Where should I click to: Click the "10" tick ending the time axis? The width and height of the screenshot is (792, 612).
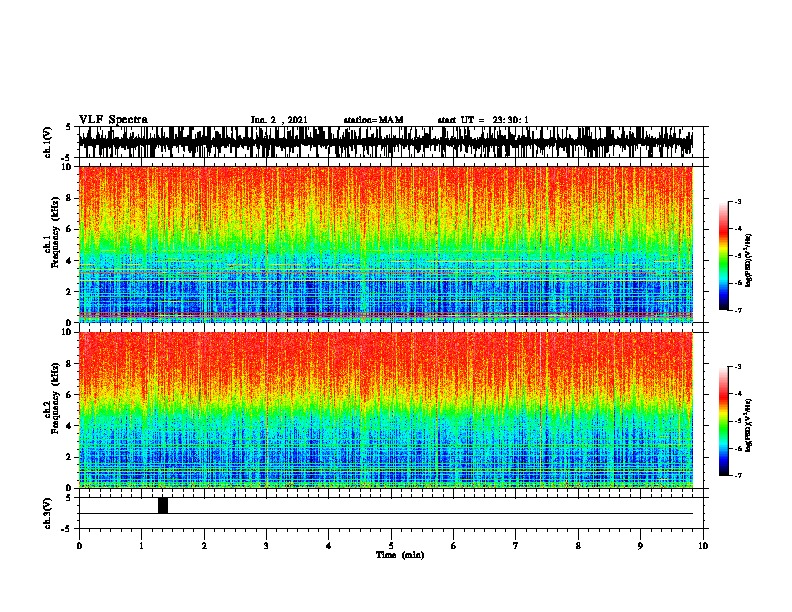coord(703,546)
